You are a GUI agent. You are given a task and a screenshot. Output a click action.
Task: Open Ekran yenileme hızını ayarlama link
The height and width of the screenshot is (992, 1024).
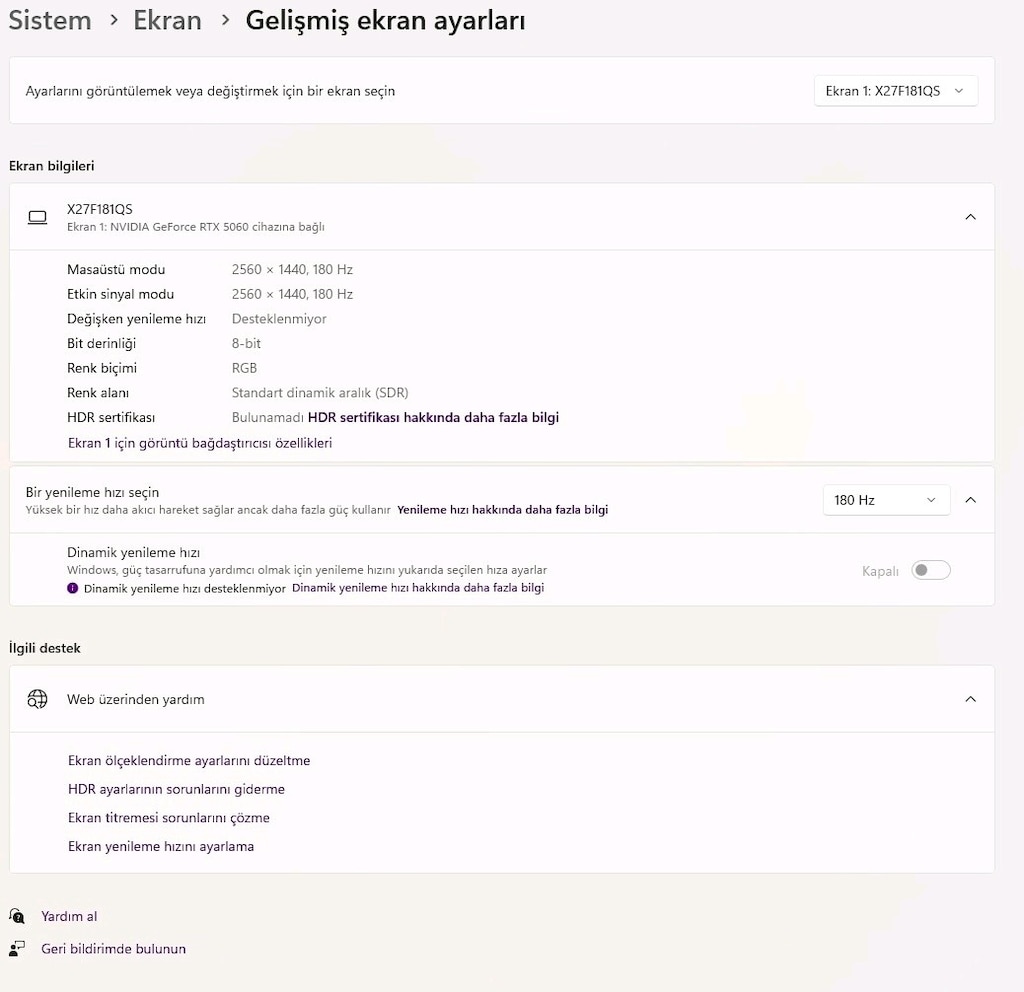pyautogui.click(x=161, y=847)
